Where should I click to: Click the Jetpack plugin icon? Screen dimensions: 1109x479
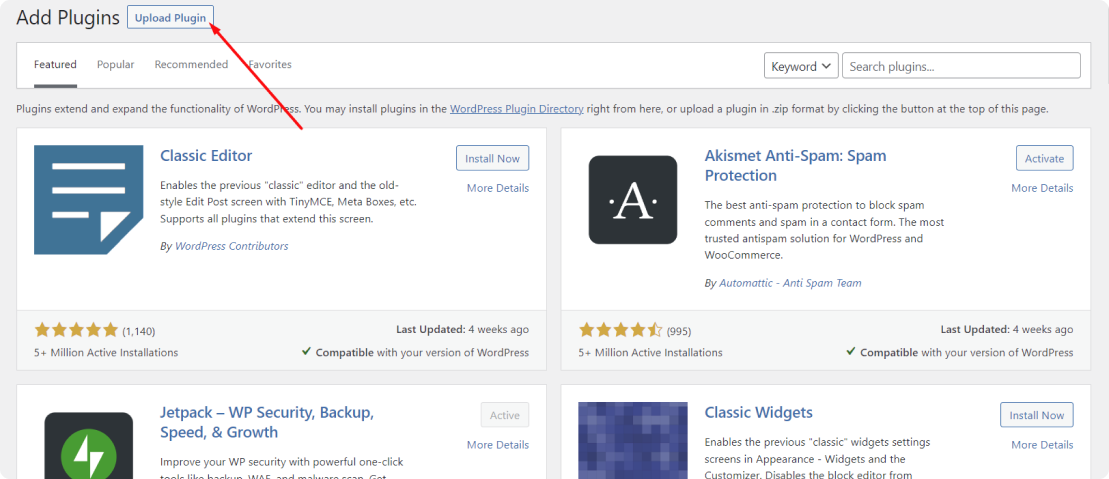(88, 446)
